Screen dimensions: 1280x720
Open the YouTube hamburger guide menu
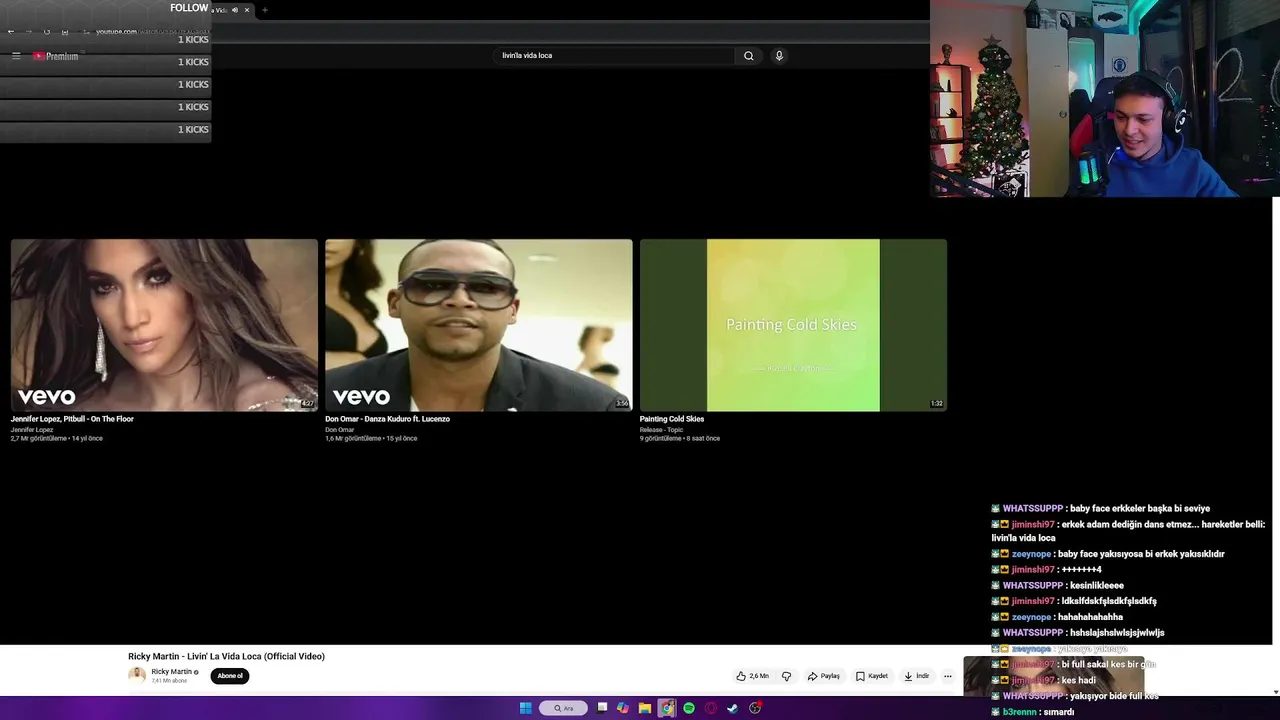16,56
